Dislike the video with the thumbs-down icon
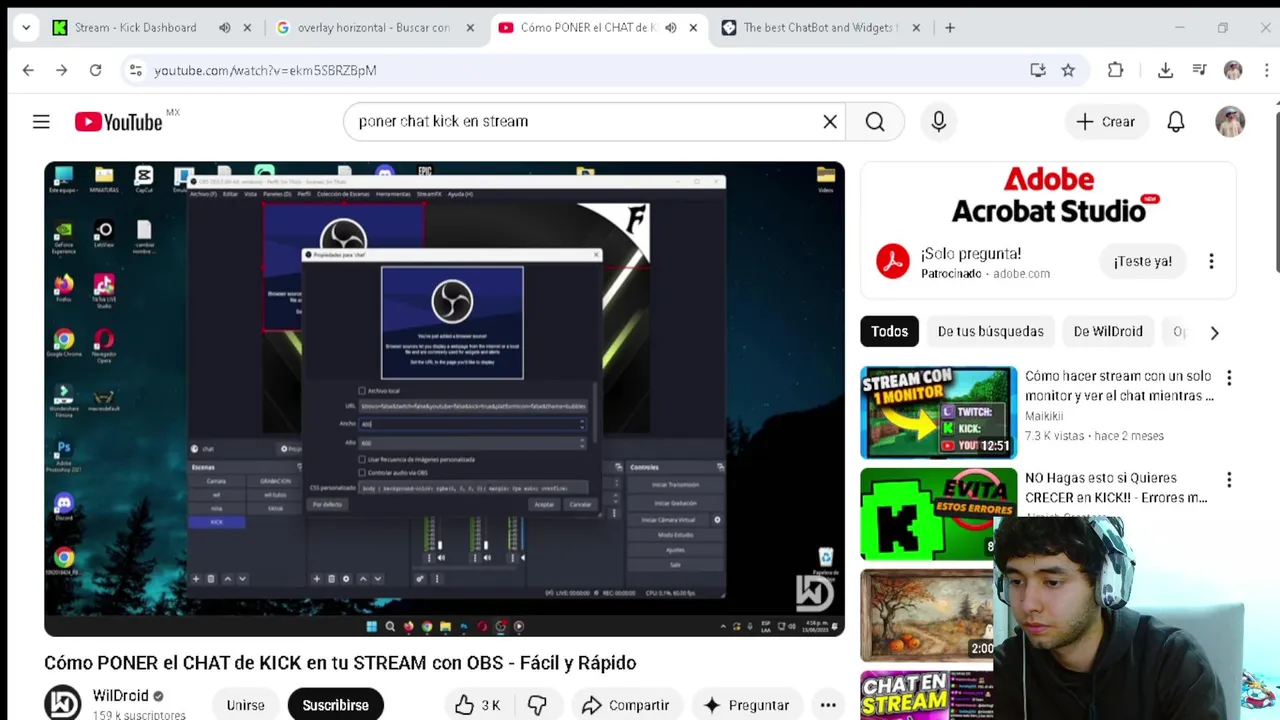The width and height of the screenshot is (1280, 720). [x=537, y=705]
